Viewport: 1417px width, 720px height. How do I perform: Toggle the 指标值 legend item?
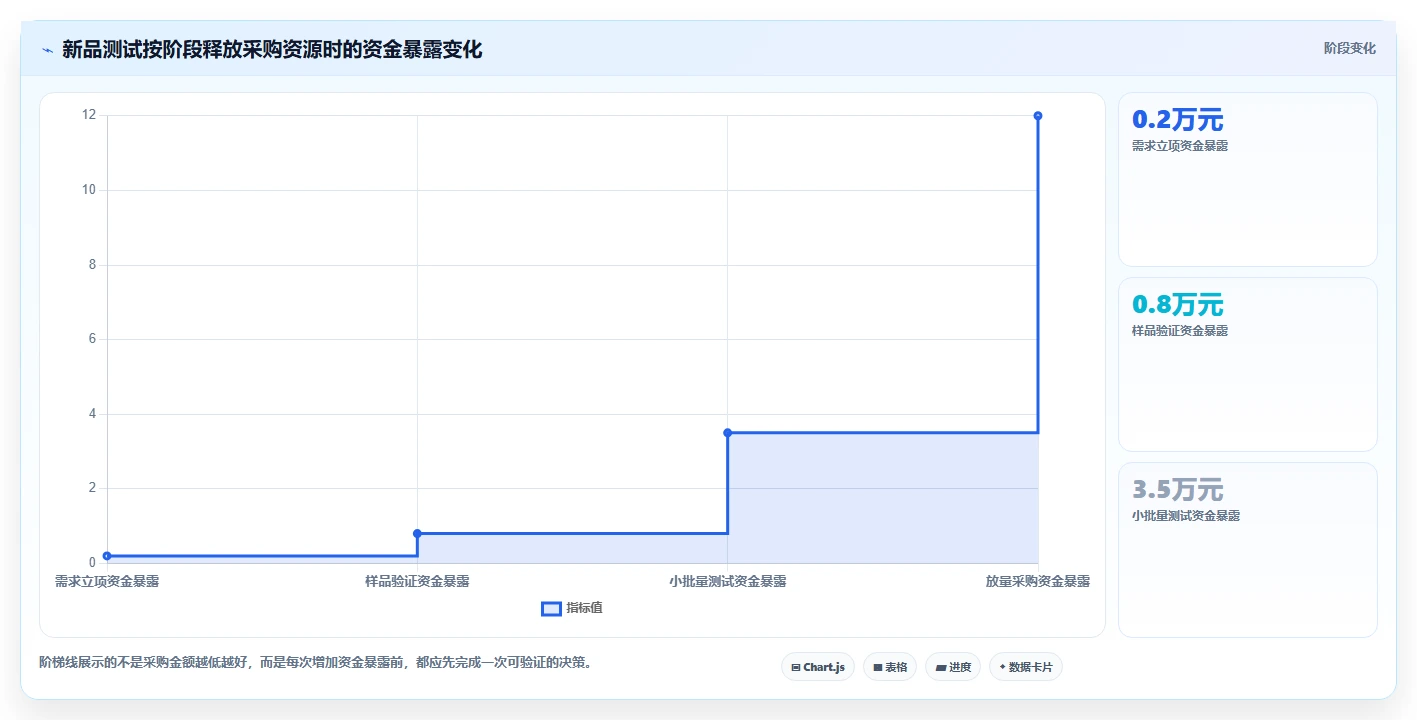(x=572, y=608)
